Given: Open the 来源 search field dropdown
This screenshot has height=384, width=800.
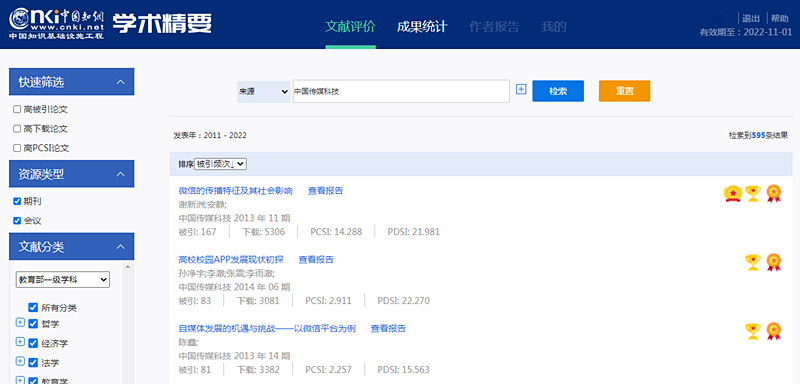Looking at the screenshot, I should pyautogui.click(x=264, y=92).
